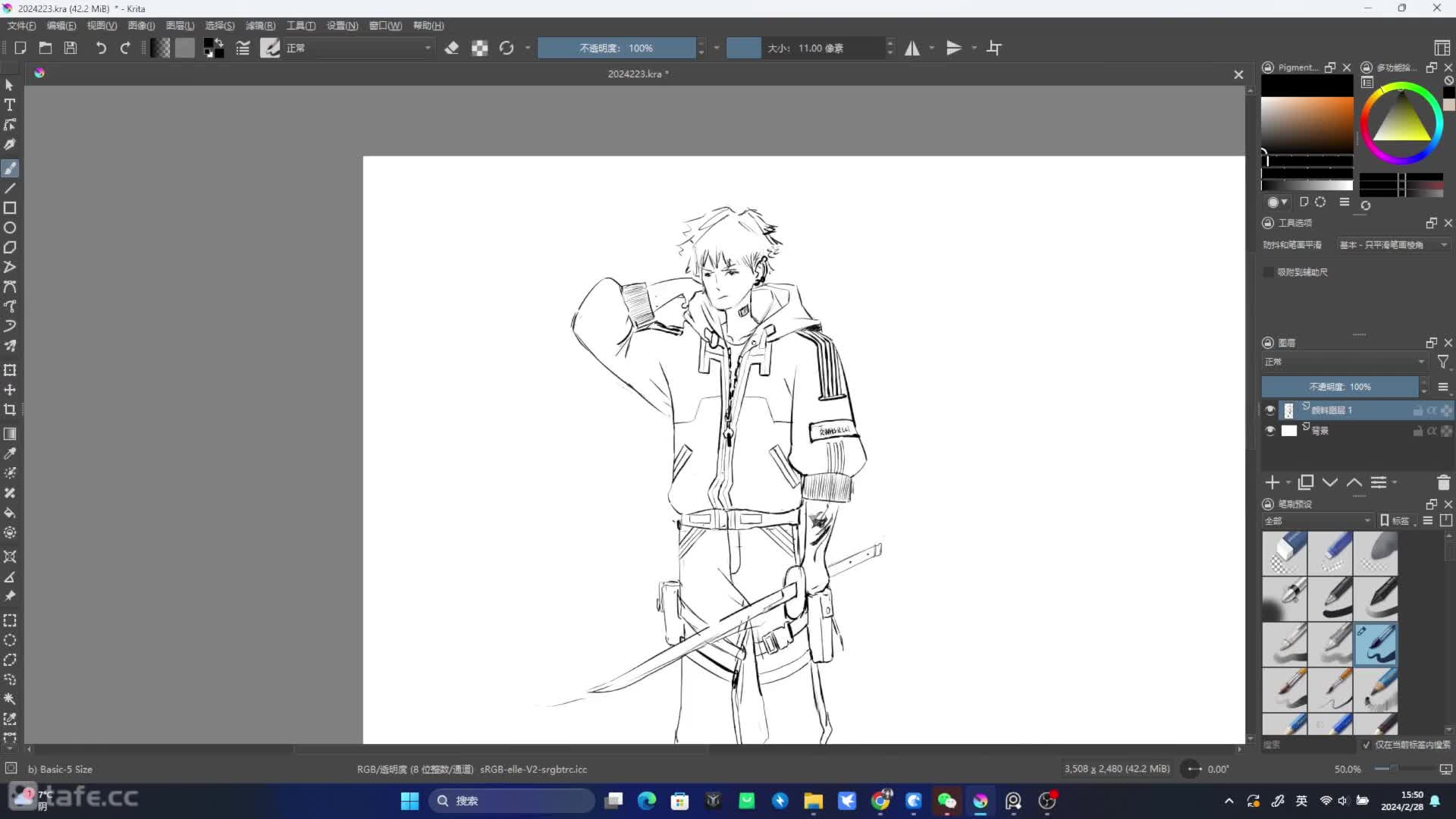This screenshot has width=1456, height=819.
Task: Toggle horizontal mirror tool
Action: (x=912, y=48)
